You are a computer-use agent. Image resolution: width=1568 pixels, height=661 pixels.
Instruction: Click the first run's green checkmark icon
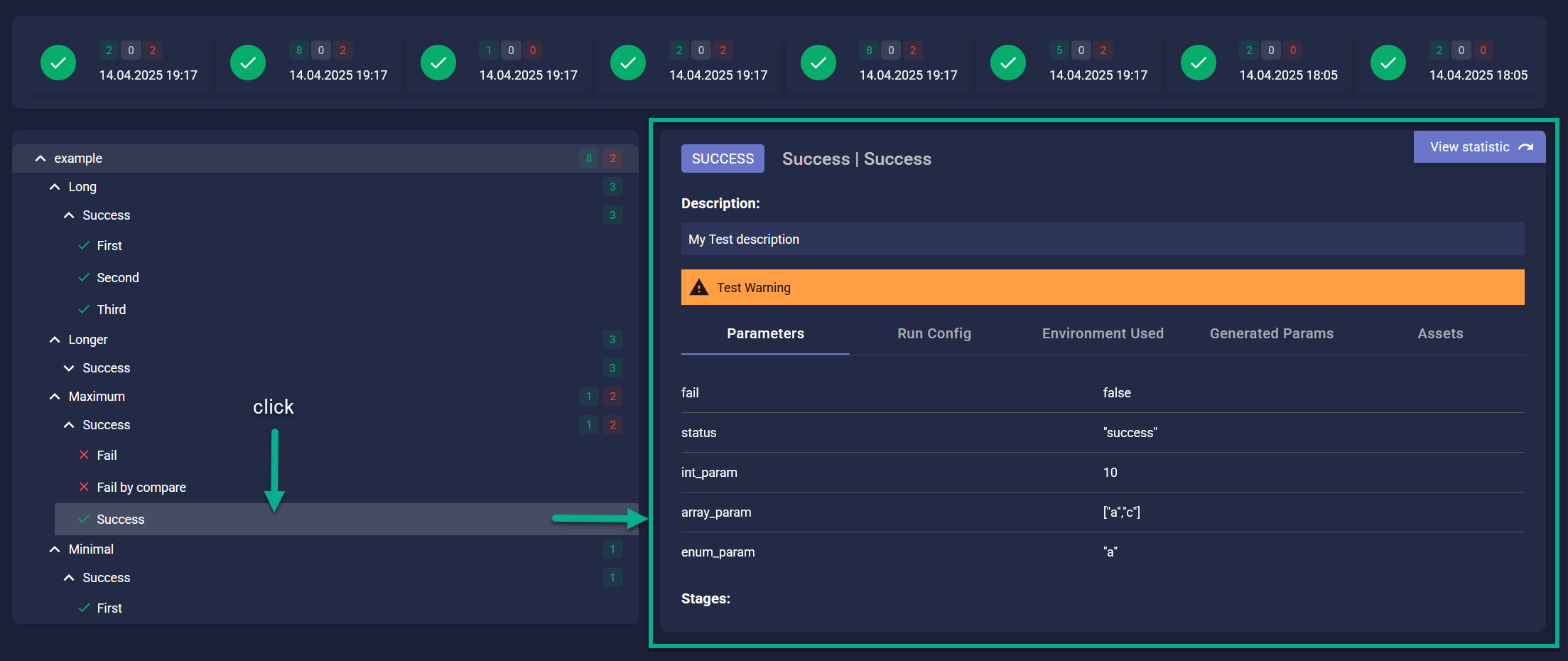click(x=58, y=63)
